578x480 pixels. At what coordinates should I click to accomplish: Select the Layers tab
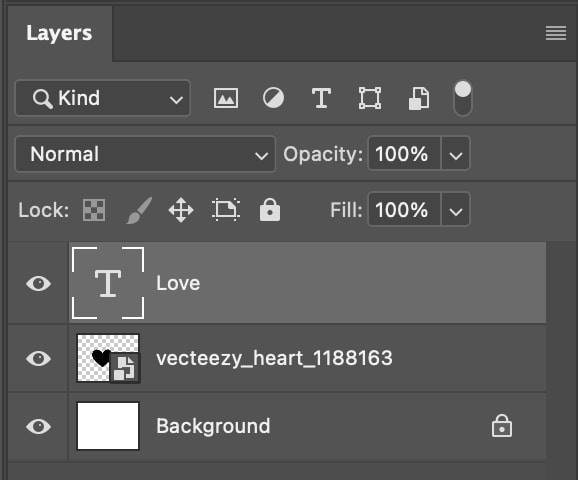click(59, 34)
